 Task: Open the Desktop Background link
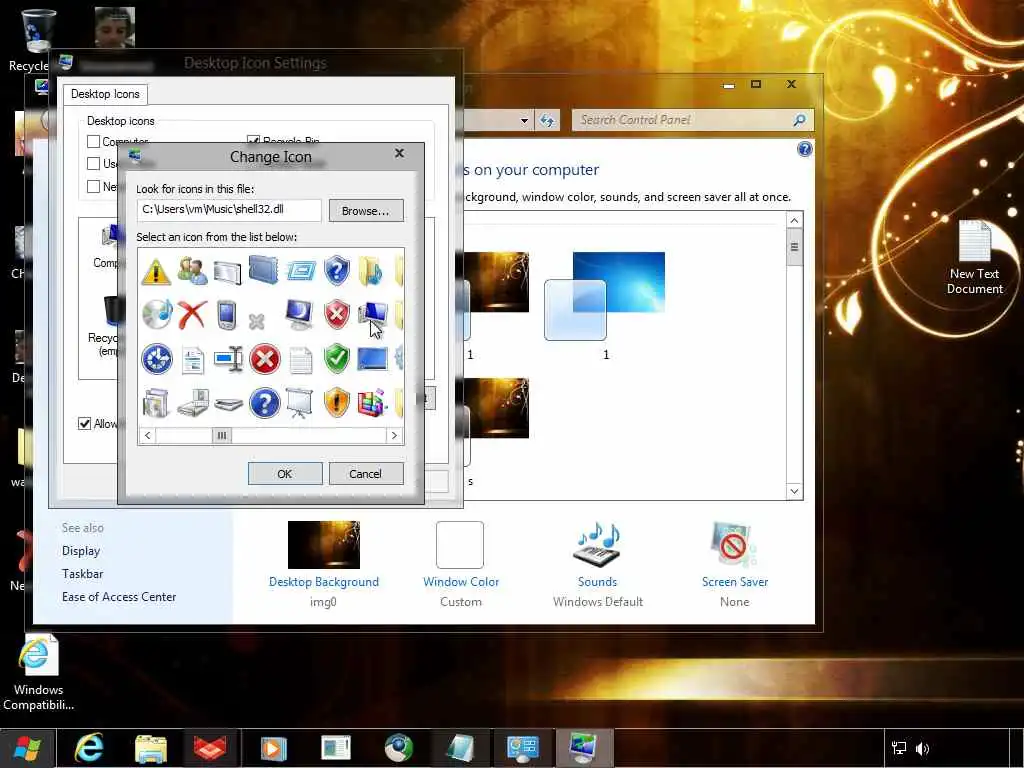tap(324, 582)
